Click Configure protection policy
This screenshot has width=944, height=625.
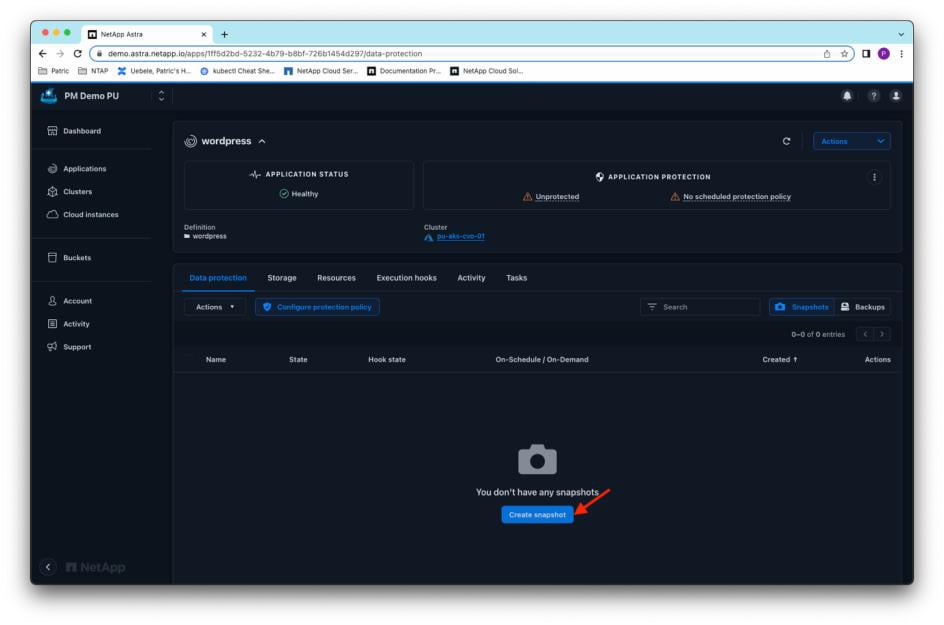317,307
